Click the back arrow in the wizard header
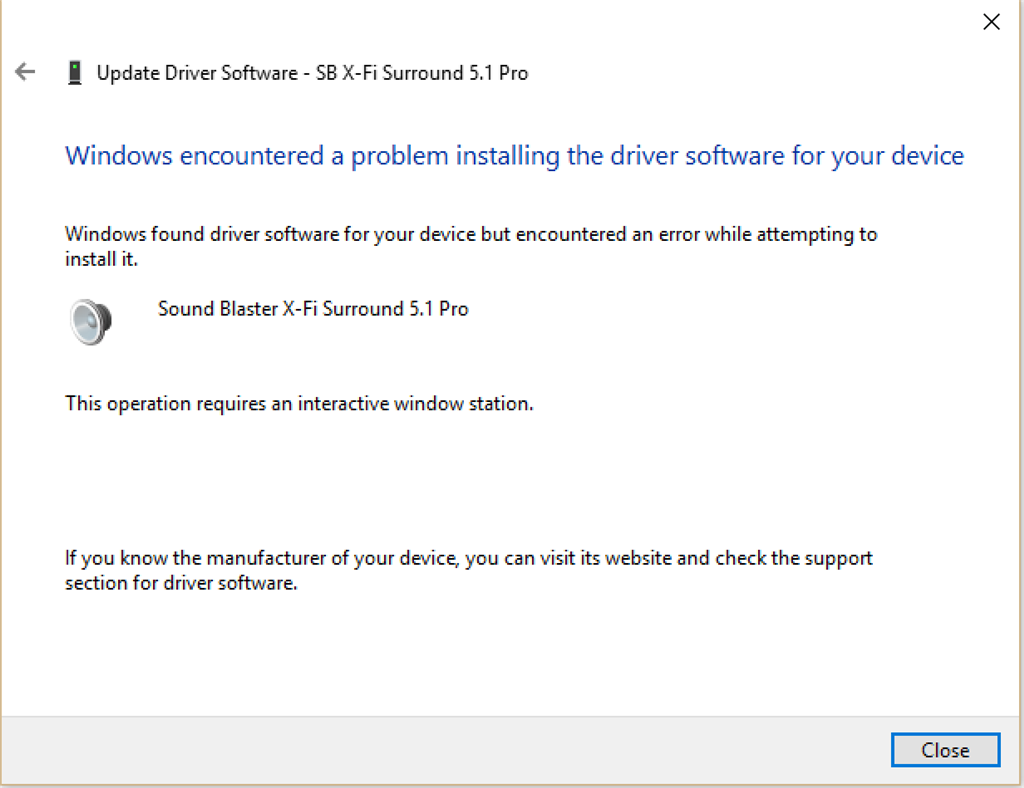Image resolution: width=1024 pixels, height=788 pixels. pyautogui.click(x=25, y=71)
